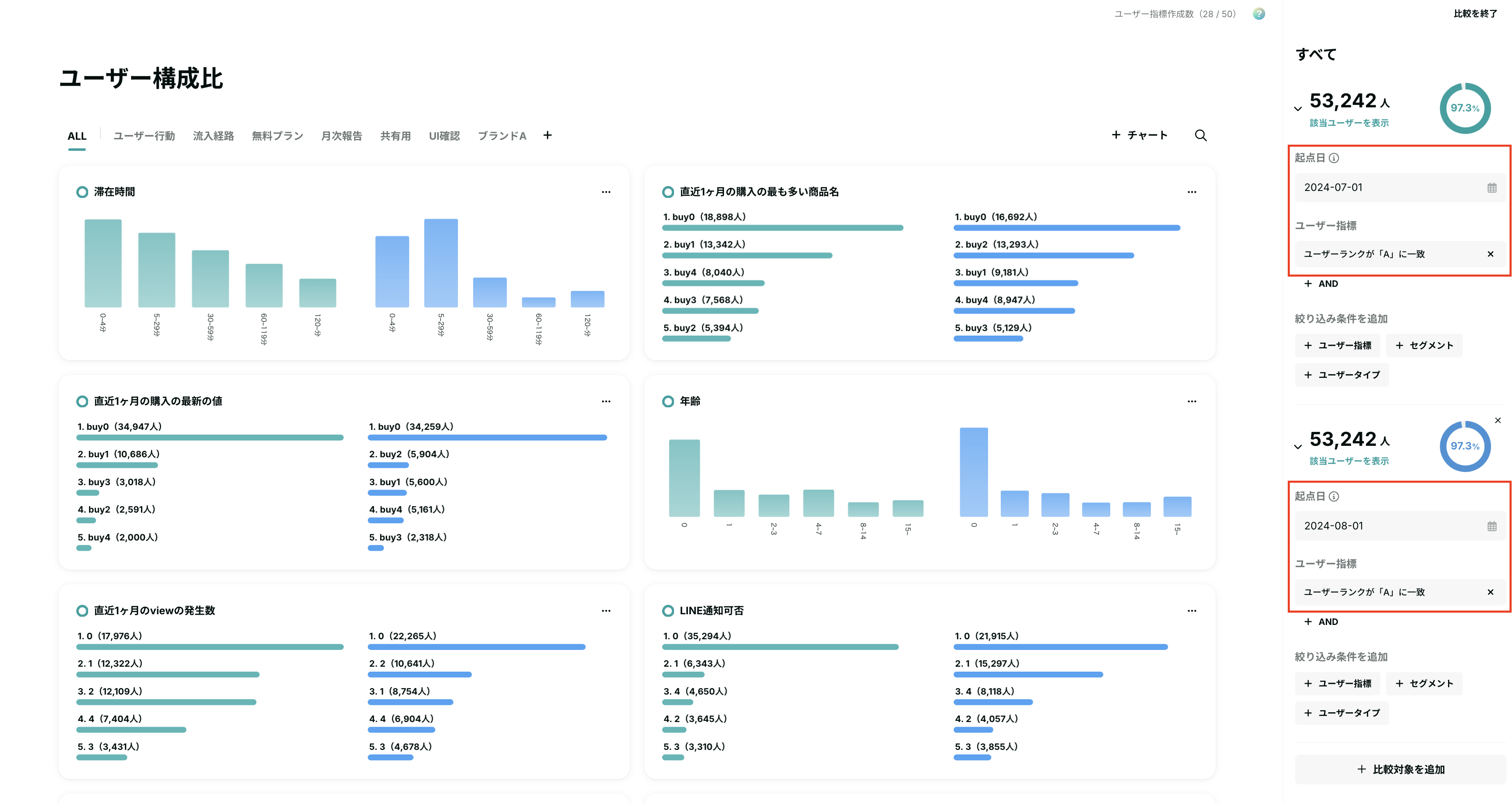1512x804 pixels.
Task: Add ユーザータイプ filter in second segment
Action: tap(1342, 713)
